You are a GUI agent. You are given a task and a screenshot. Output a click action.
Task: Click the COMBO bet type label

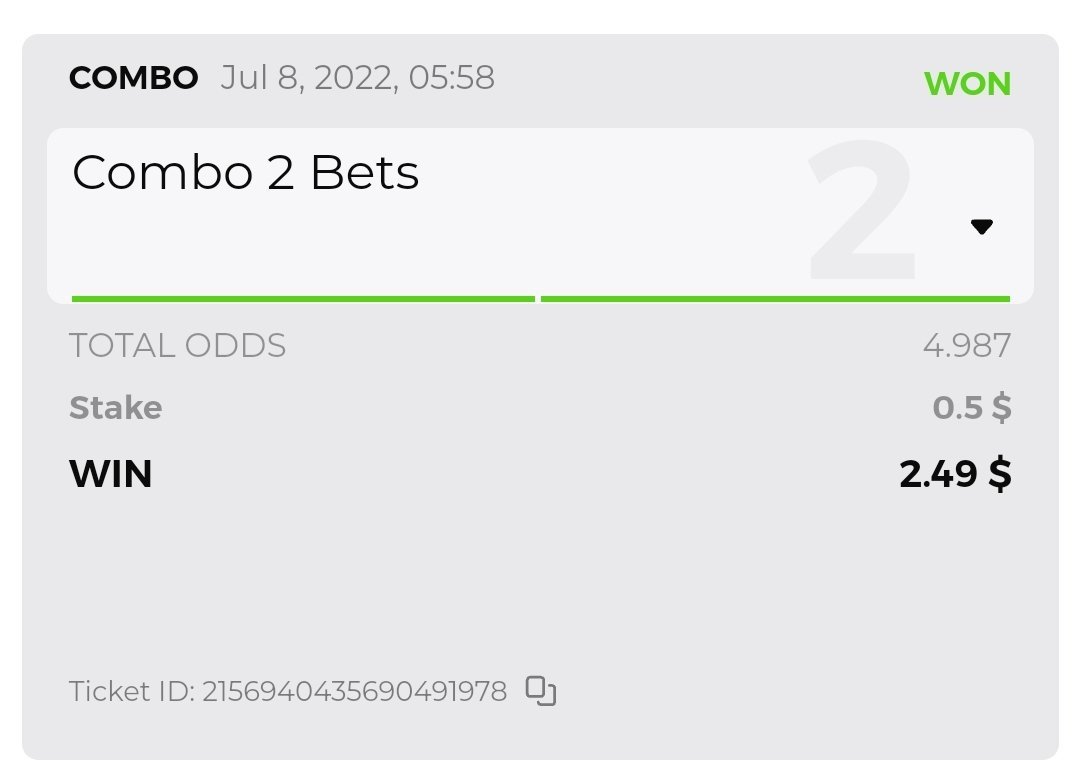133,78
